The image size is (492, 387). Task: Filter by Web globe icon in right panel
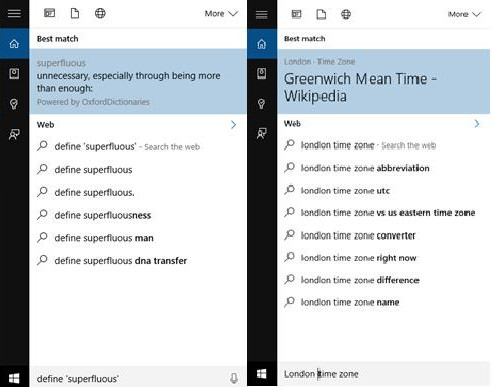pos(346,14)
